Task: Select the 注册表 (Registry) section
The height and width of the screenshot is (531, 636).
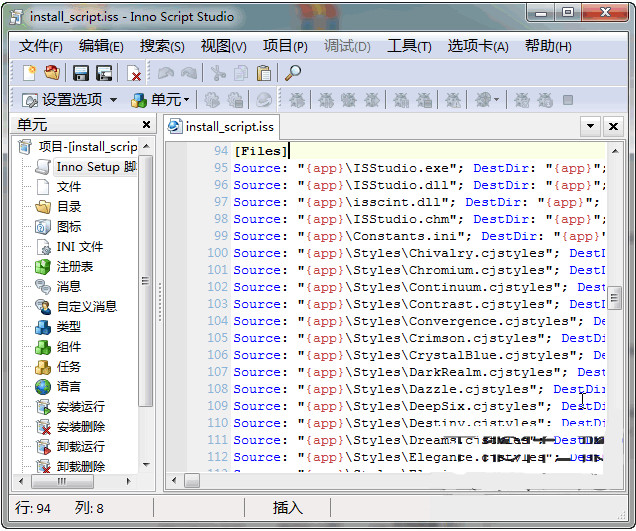Action: (x=74, y=267)
